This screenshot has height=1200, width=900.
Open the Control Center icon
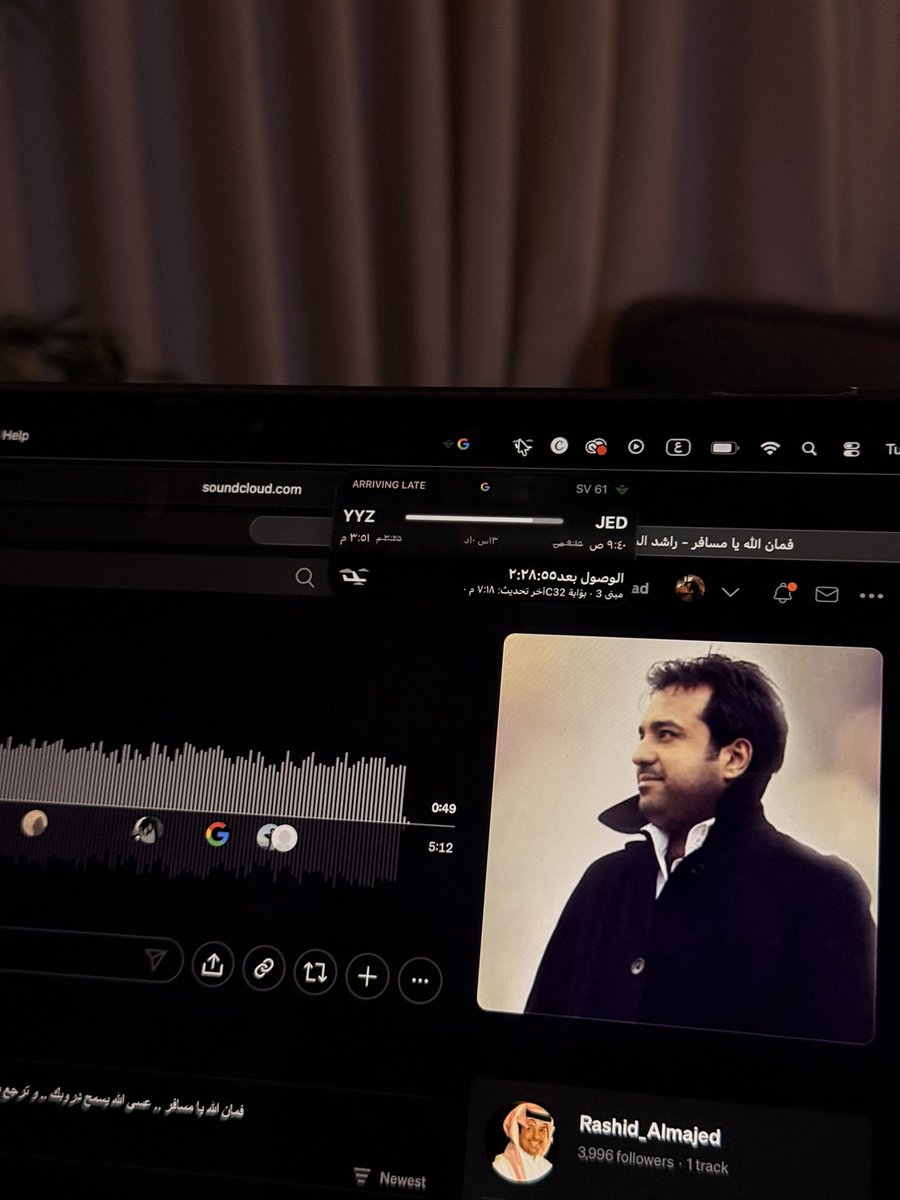(x=851, y=450)
